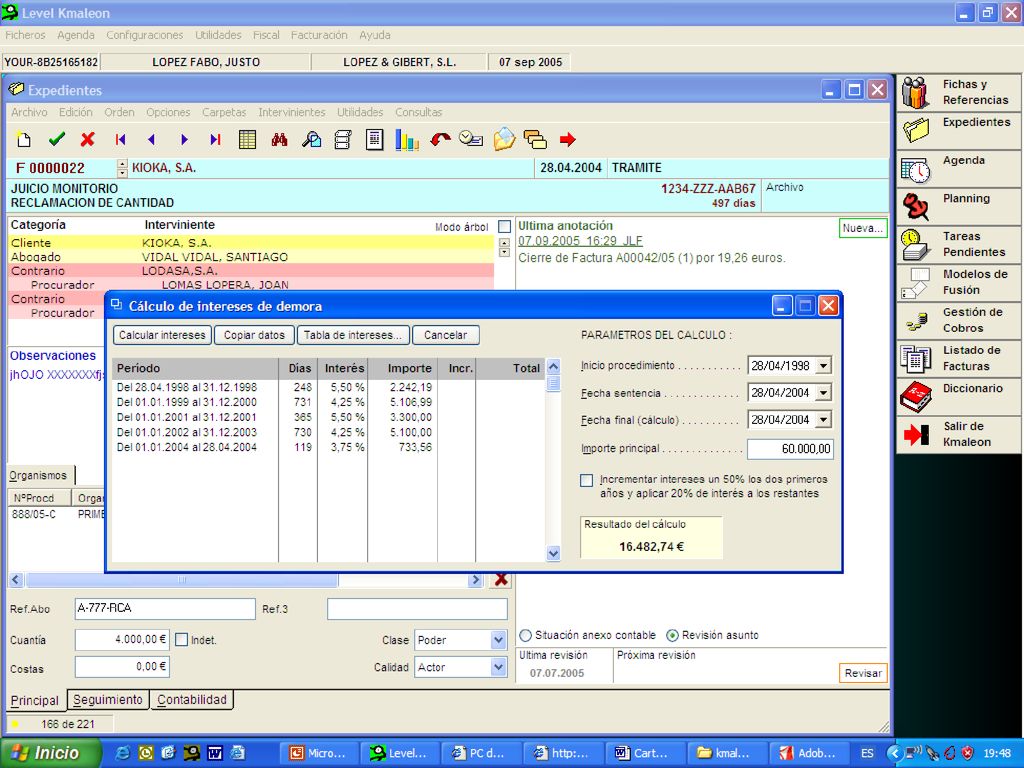Enable the Modo árbol checkbox
This screenshot has height=768, width=1024.
(x=504, y=227)
